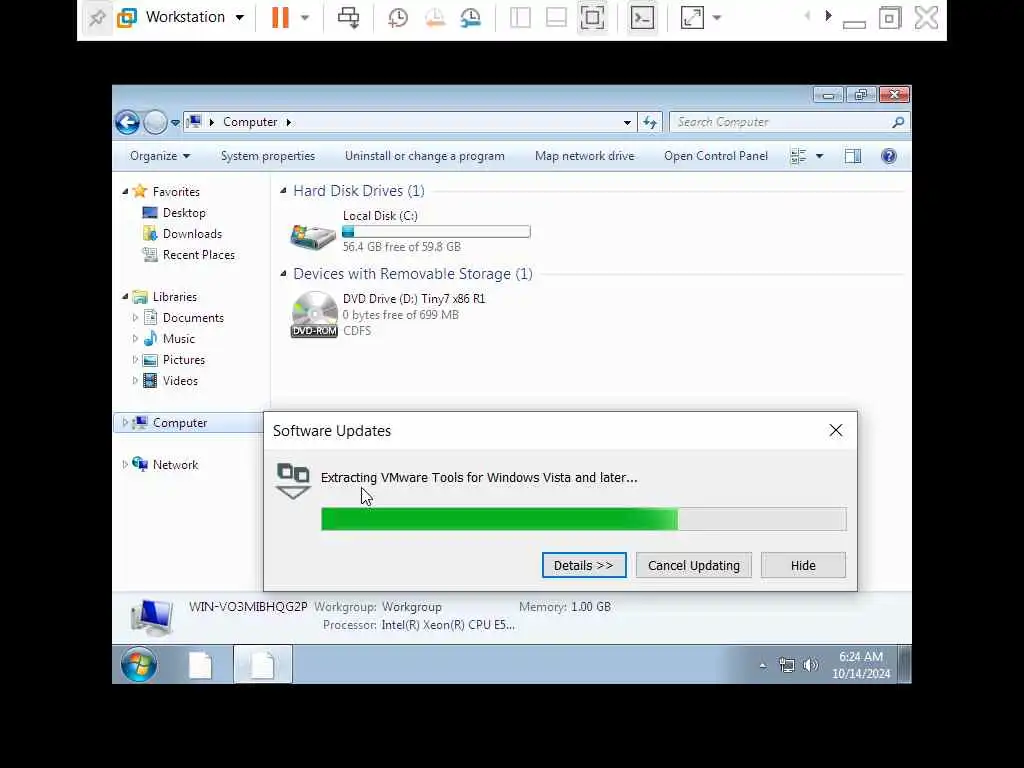1024x768 pixels.
Task: Send Ctrl+Alt+Del to the guest
Action: point(348,18)
